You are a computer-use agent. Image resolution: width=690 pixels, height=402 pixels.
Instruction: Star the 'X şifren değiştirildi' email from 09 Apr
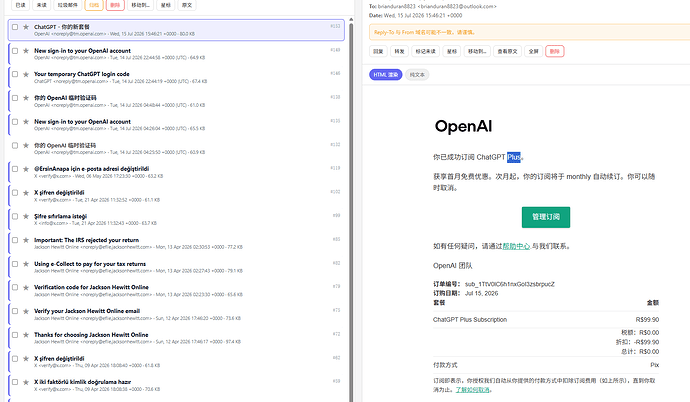click(26, 358)
